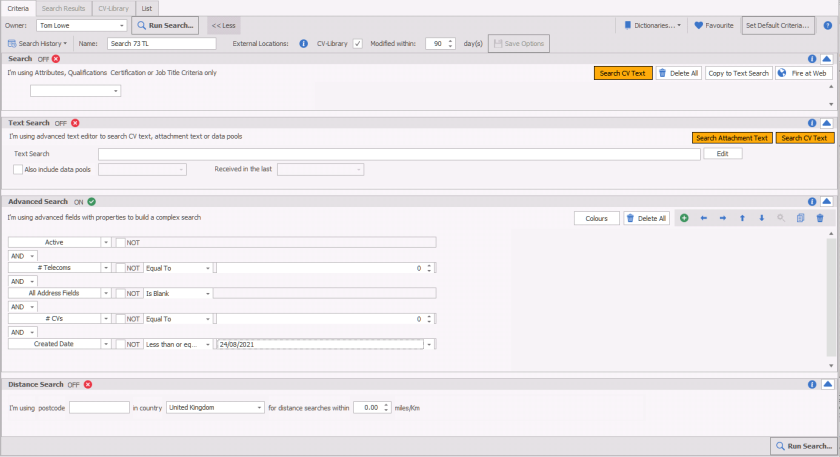Expand the Created Date date picker dropdown
The image size is (840, 457).
[x=429, y=344]
